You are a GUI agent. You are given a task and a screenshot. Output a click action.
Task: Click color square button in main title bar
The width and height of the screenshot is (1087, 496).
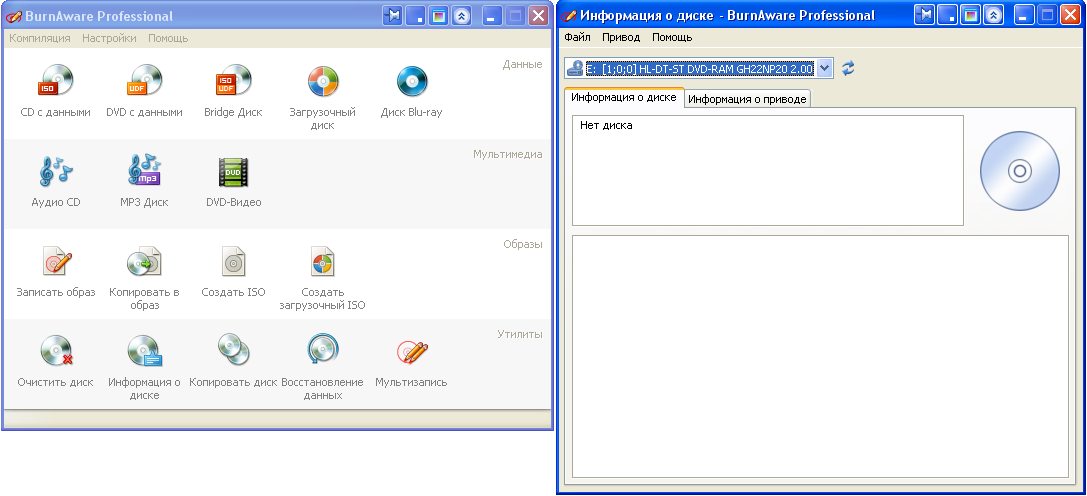click(x=438, y=16)
